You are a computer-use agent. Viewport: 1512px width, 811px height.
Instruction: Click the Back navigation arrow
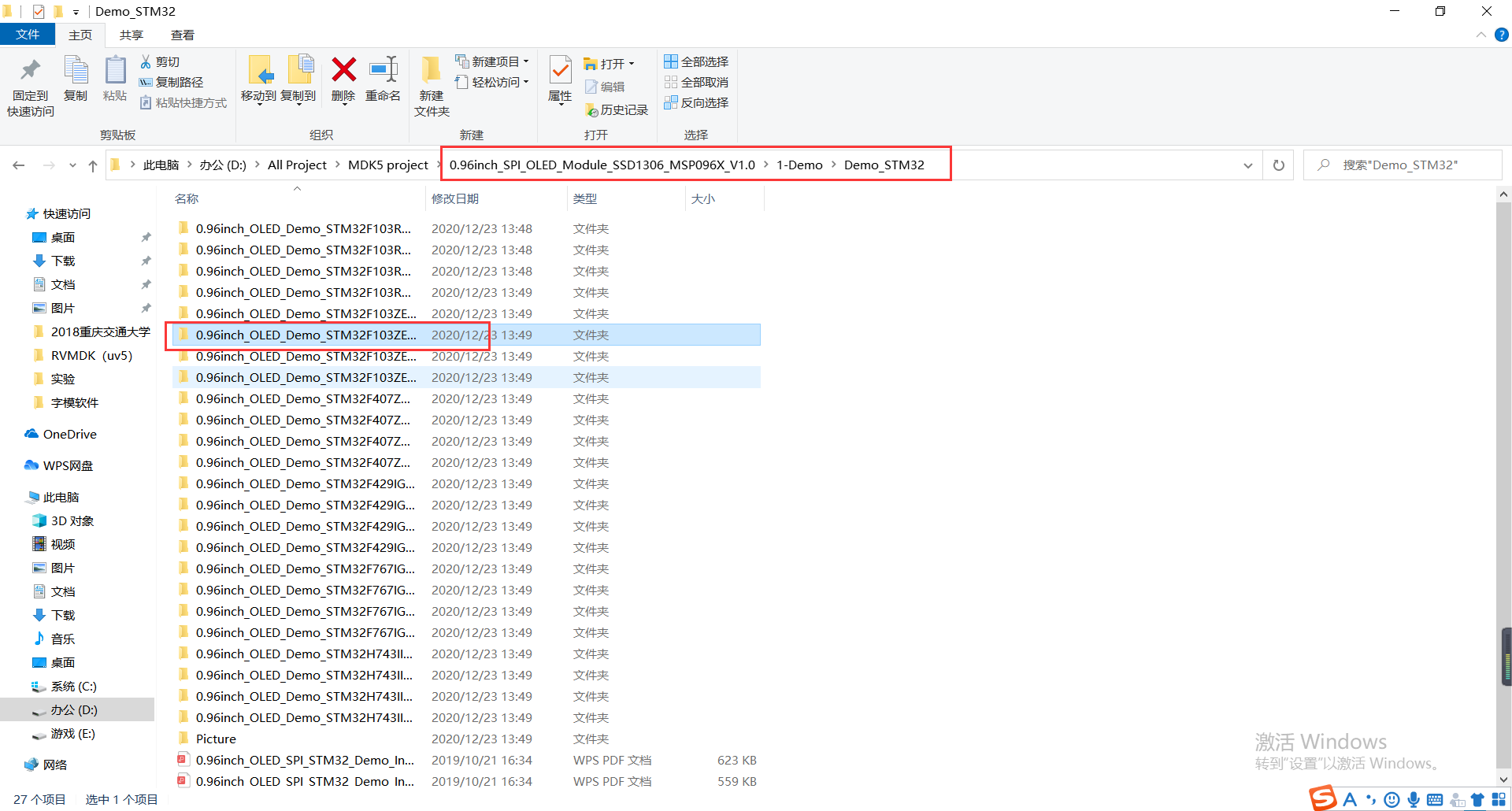19,165
